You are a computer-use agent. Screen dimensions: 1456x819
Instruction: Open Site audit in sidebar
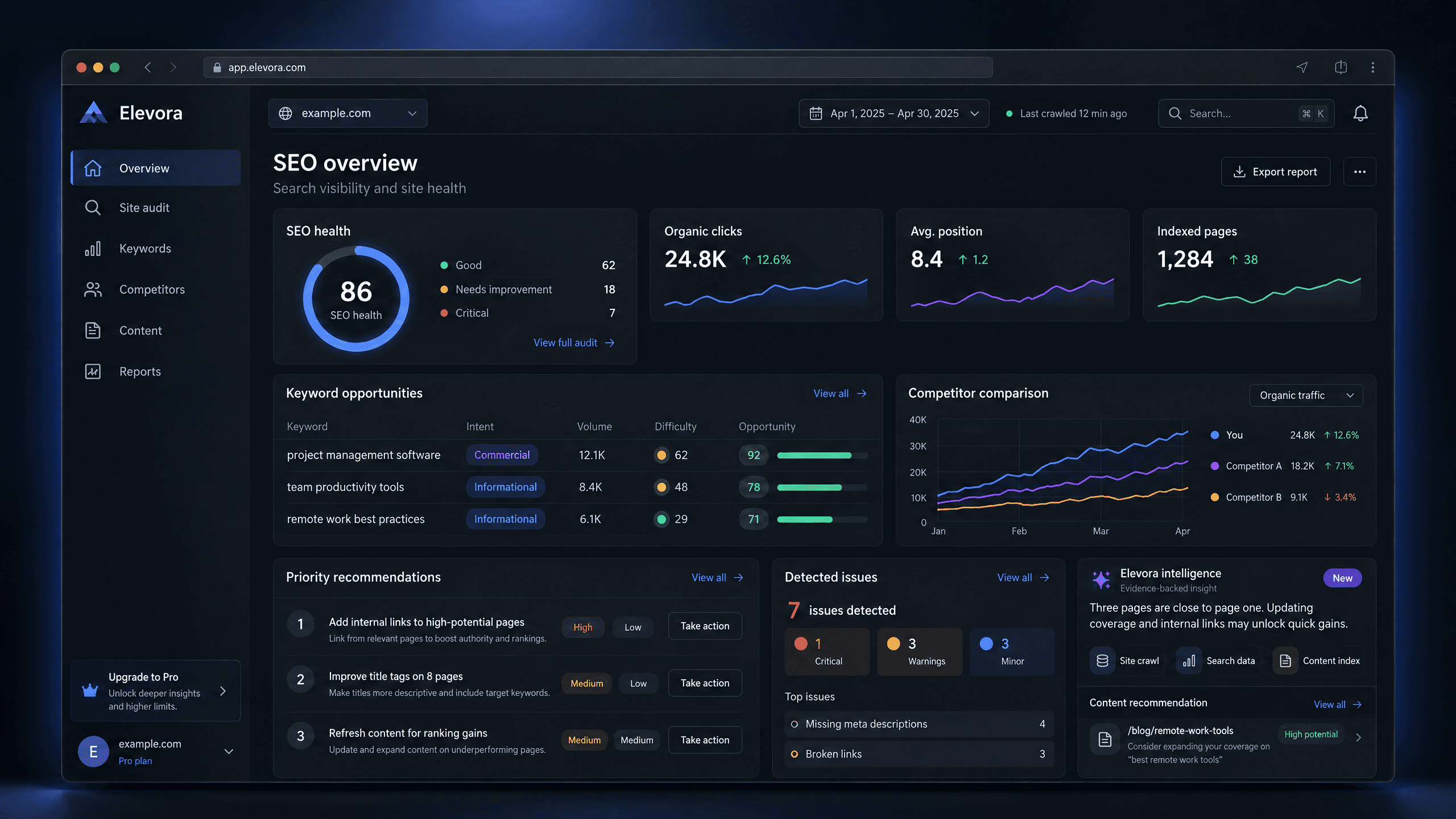(x=156, y=208)
